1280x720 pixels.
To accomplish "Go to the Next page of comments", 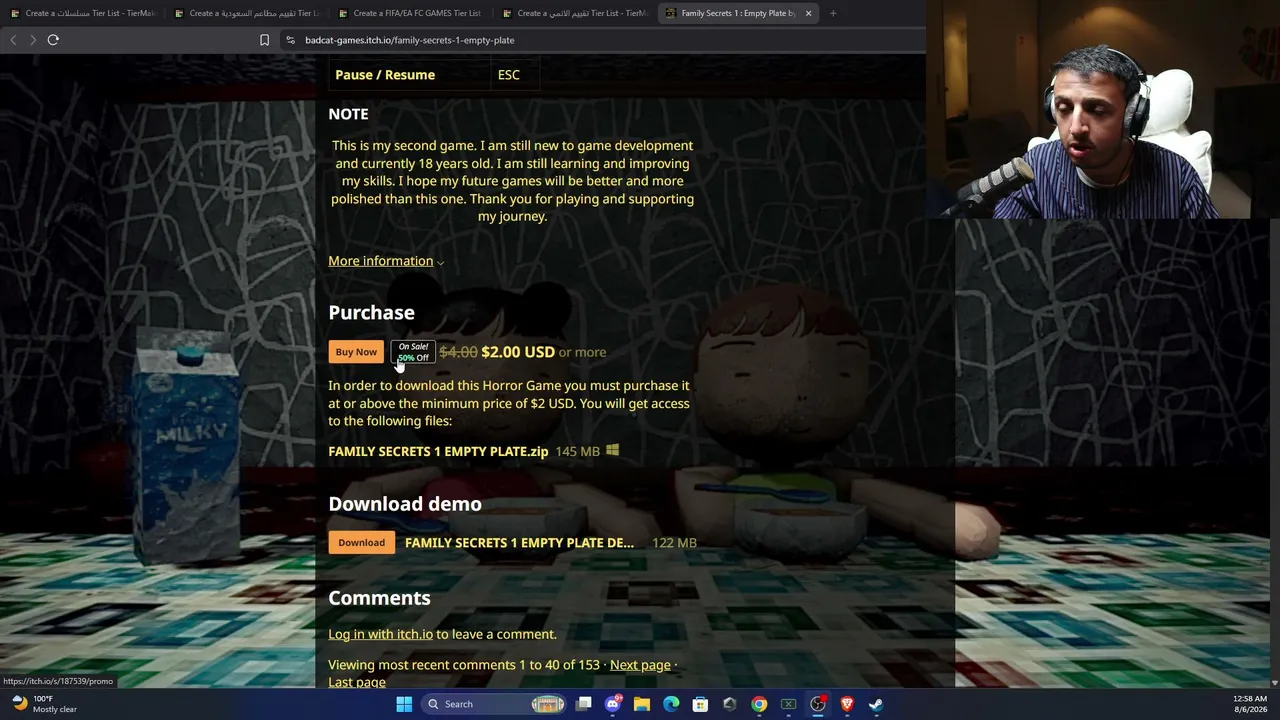I will click(640, 665).
